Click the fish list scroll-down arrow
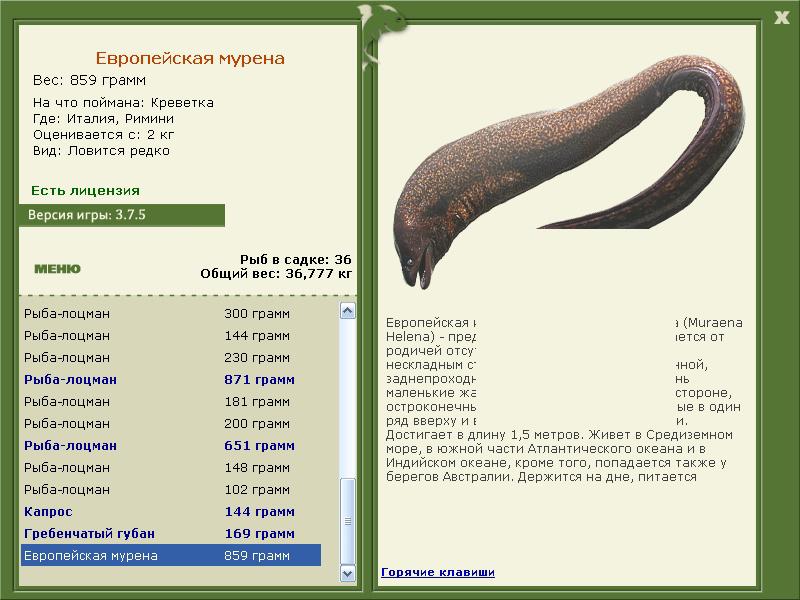This screenshot has width=800, height=600. (347, 573)
